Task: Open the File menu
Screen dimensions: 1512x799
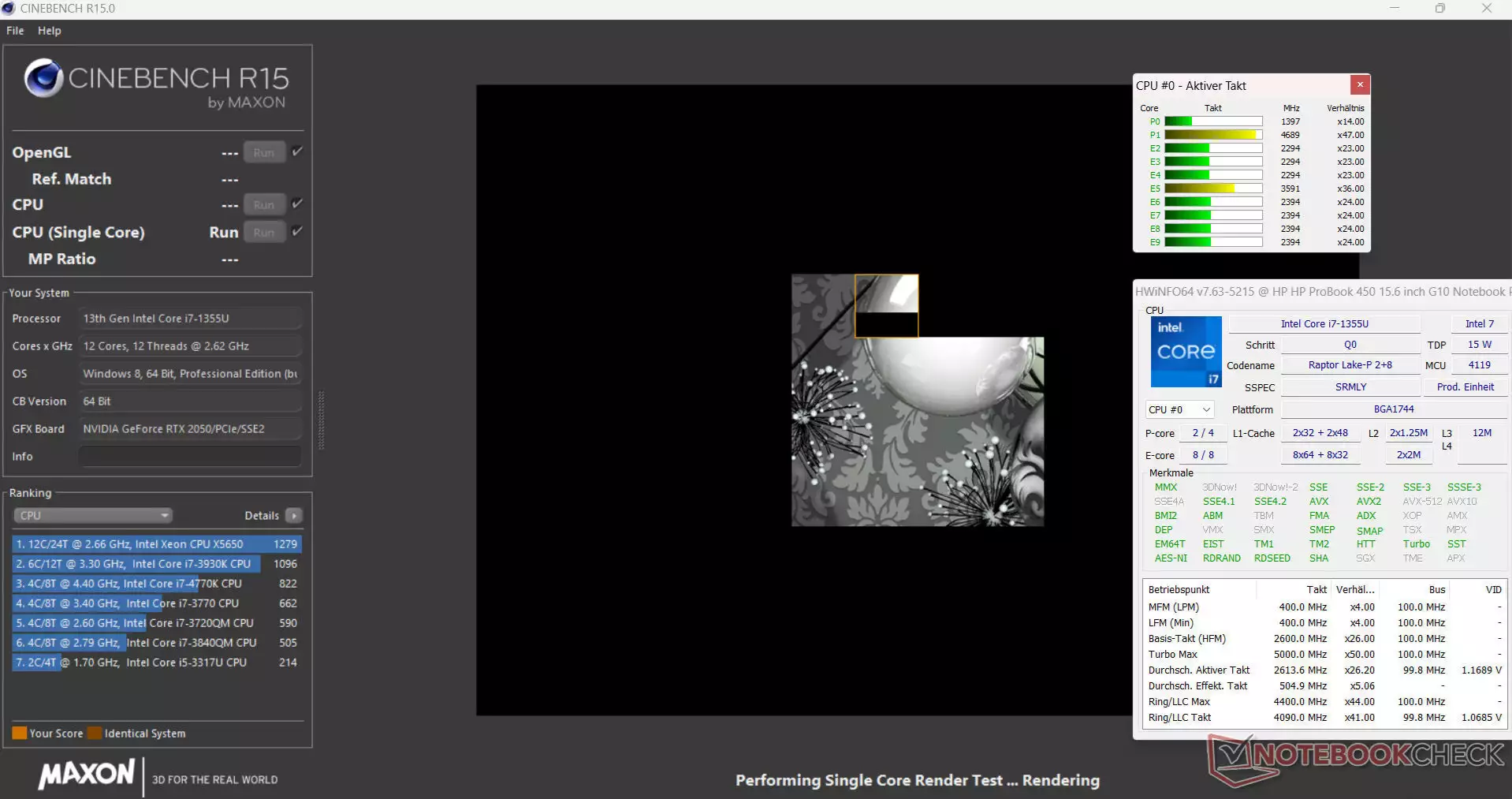Action: click(15, 31)
